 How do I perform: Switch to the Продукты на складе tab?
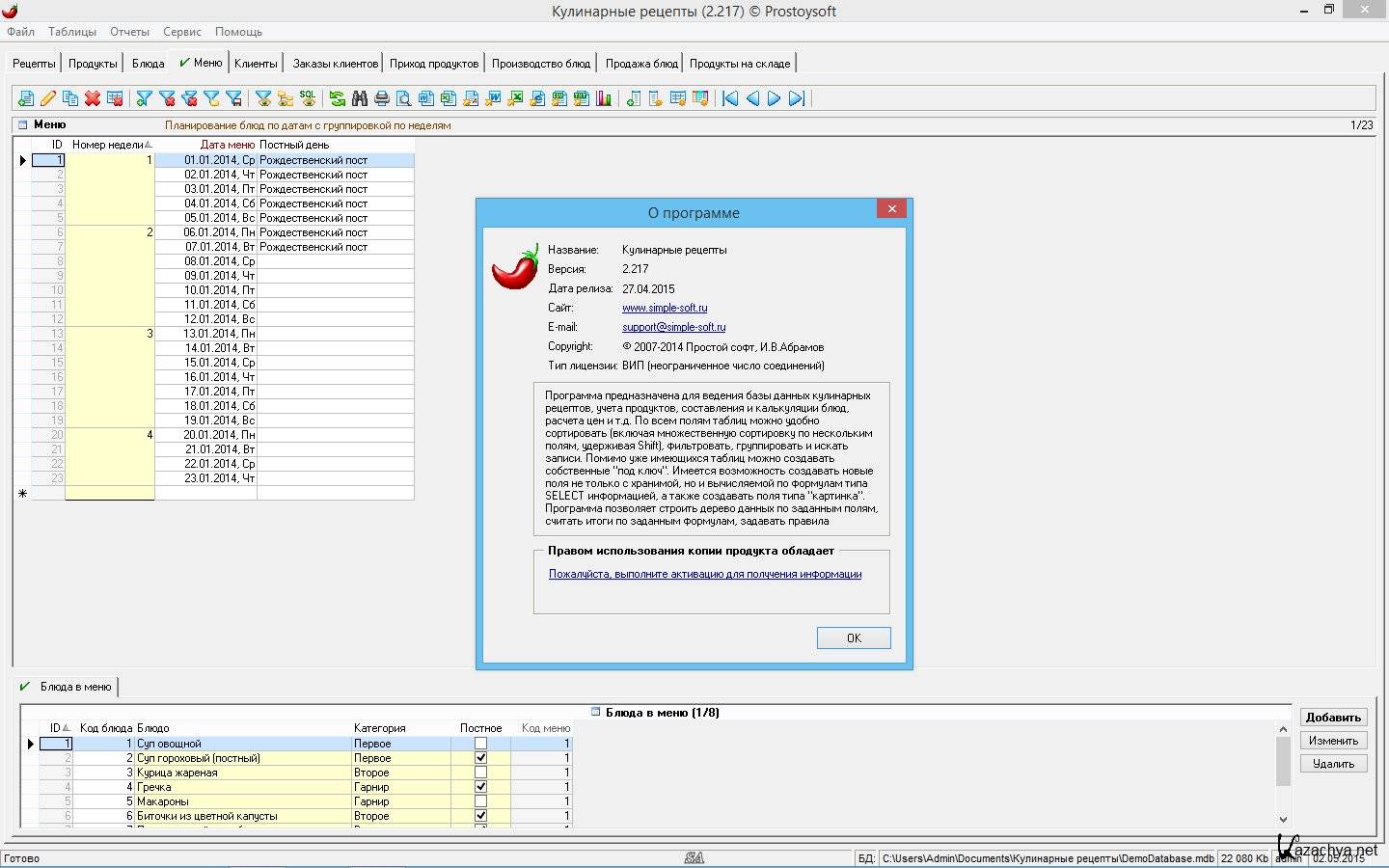(x=739, y=64)
